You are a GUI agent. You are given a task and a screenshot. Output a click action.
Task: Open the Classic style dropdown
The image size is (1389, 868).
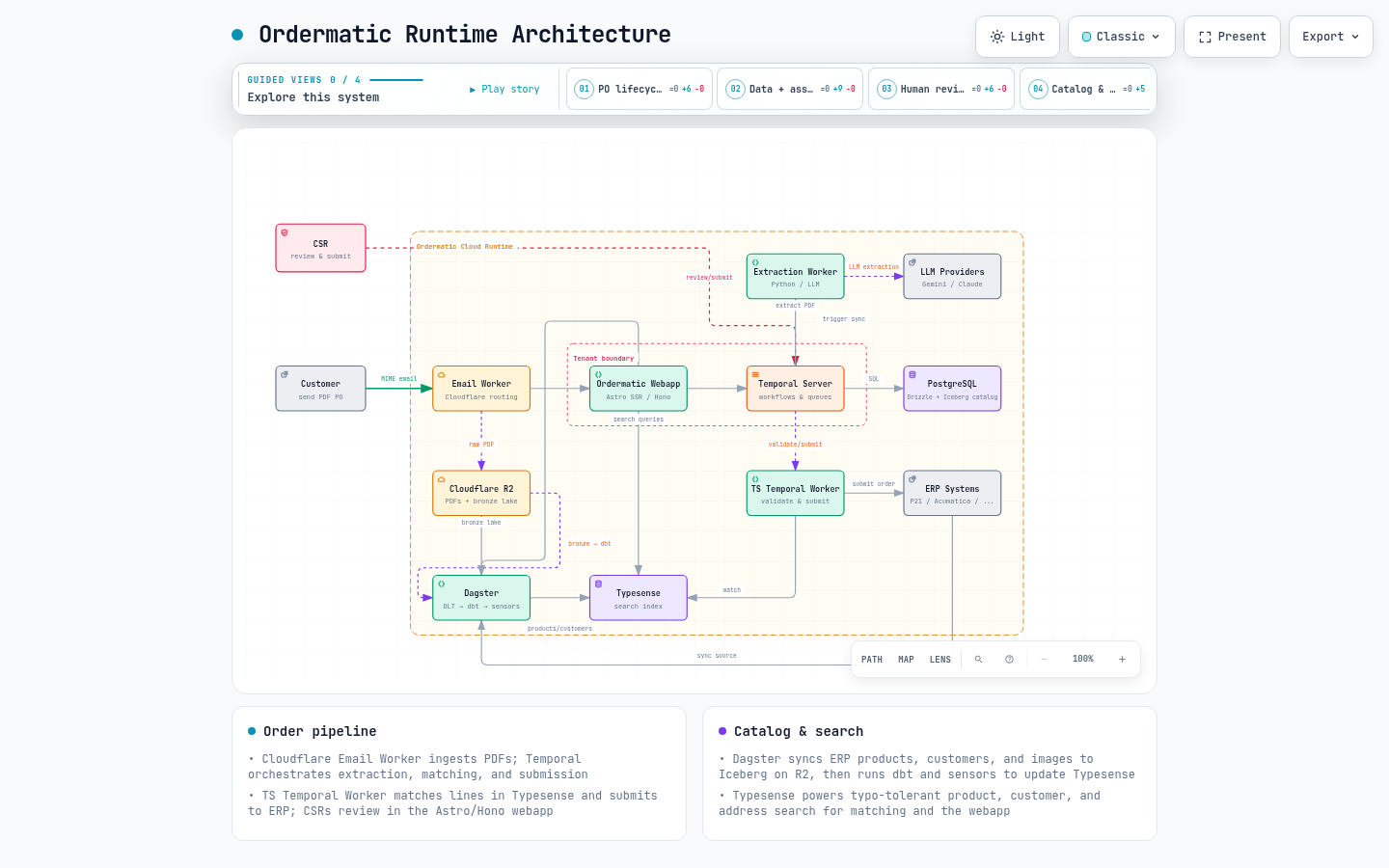[1122, 37]
